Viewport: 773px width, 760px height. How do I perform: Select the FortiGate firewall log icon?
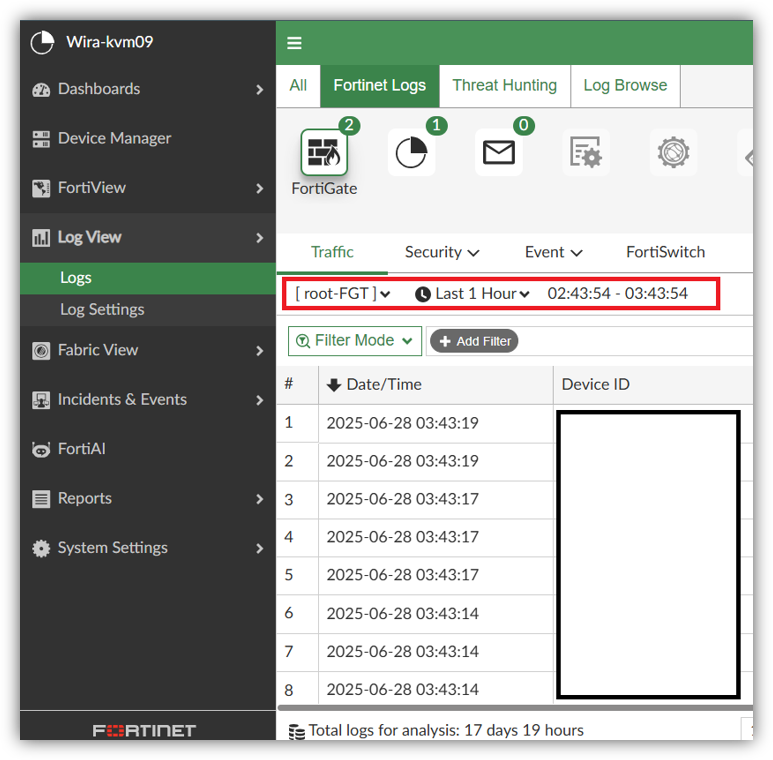coord(324,152)
